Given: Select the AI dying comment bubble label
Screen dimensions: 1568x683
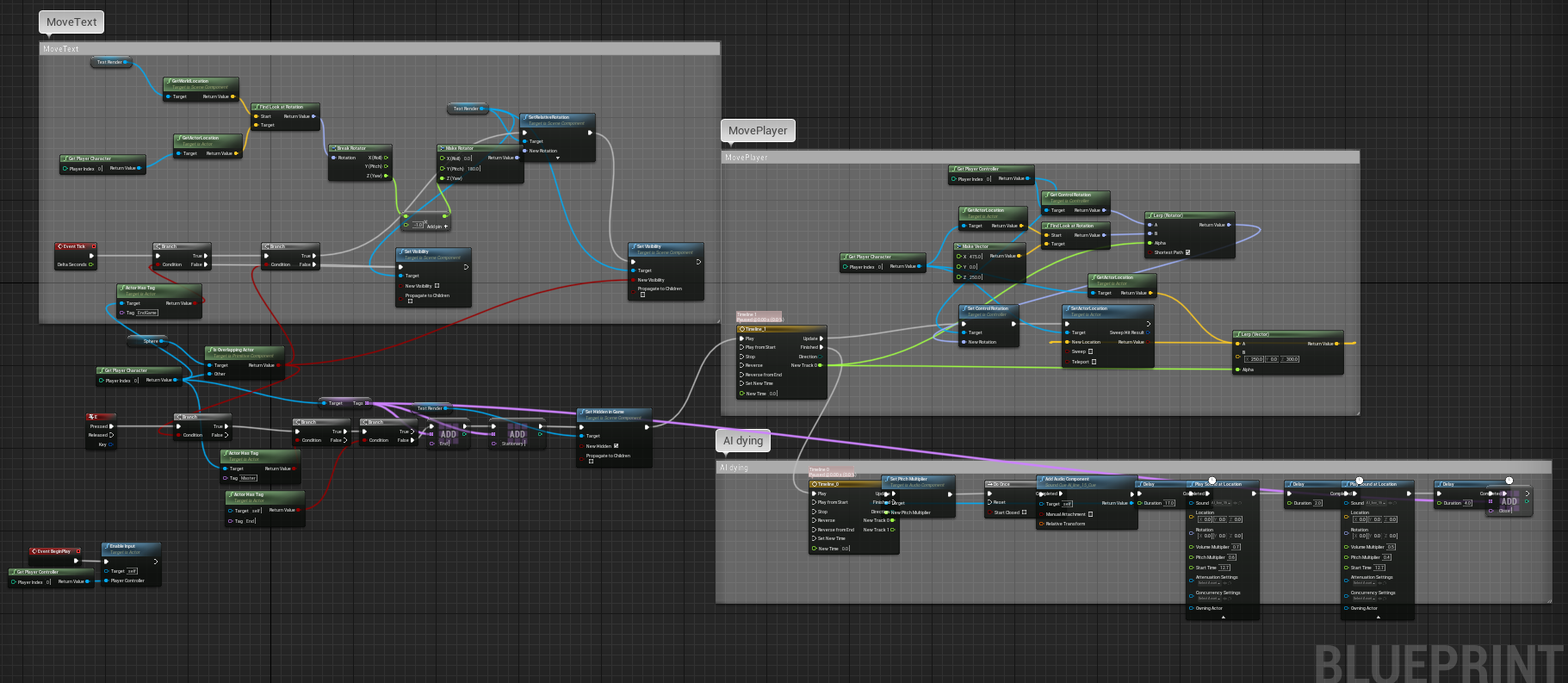Looking at the screenshot, I should pyautogui.click(x=742, y=441).
